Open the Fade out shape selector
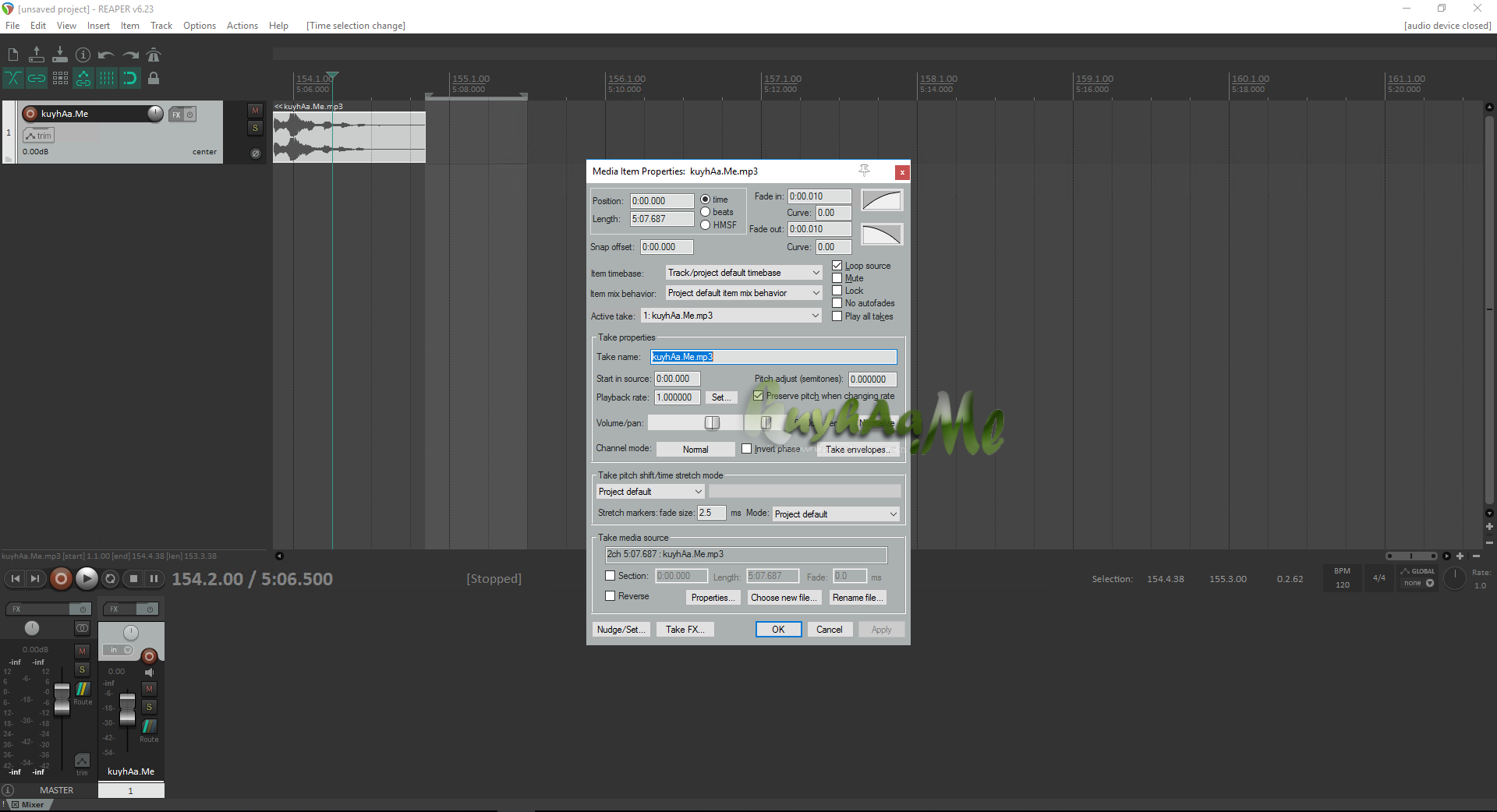This screenshot has height=812, width=1497. pos(881,235)
